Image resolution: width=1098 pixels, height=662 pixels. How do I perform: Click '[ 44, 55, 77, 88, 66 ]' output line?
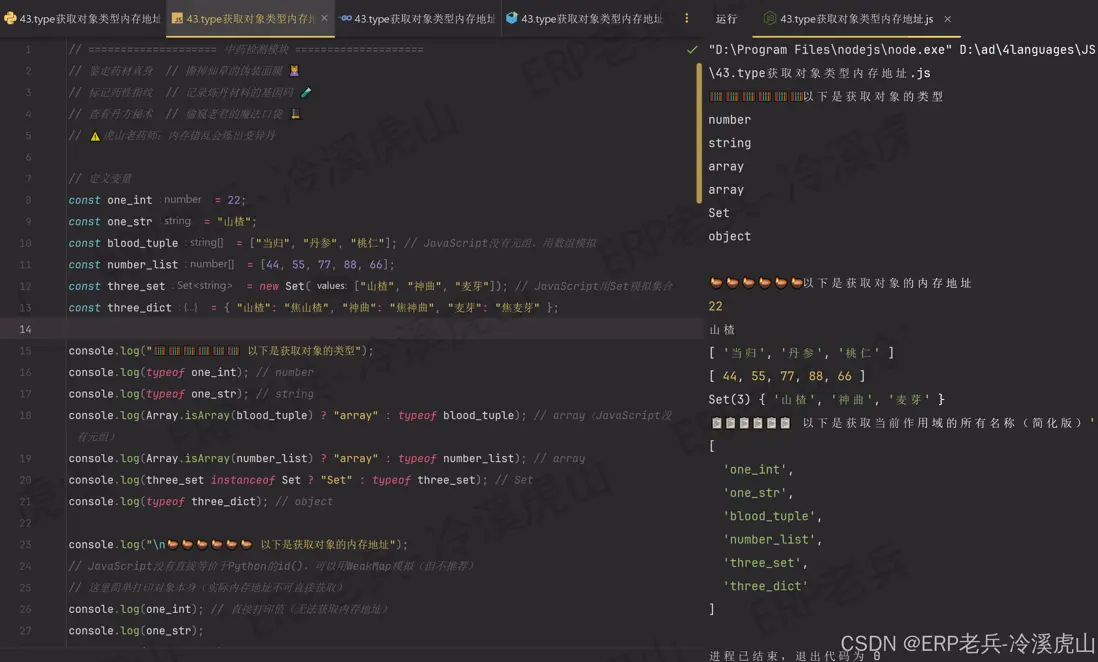[786, 376]
